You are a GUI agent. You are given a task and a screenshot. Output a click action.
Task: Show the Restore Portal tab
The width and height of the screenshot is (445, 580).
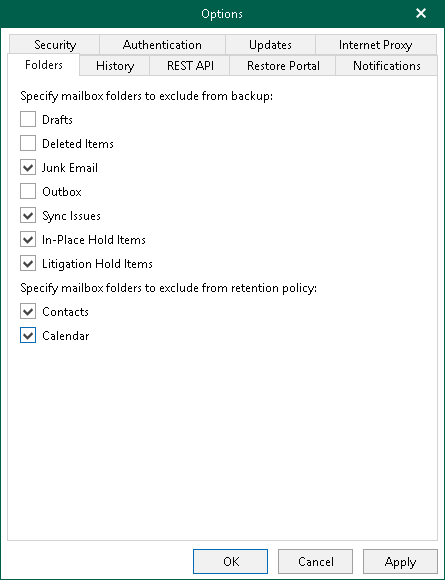[283, 66]
